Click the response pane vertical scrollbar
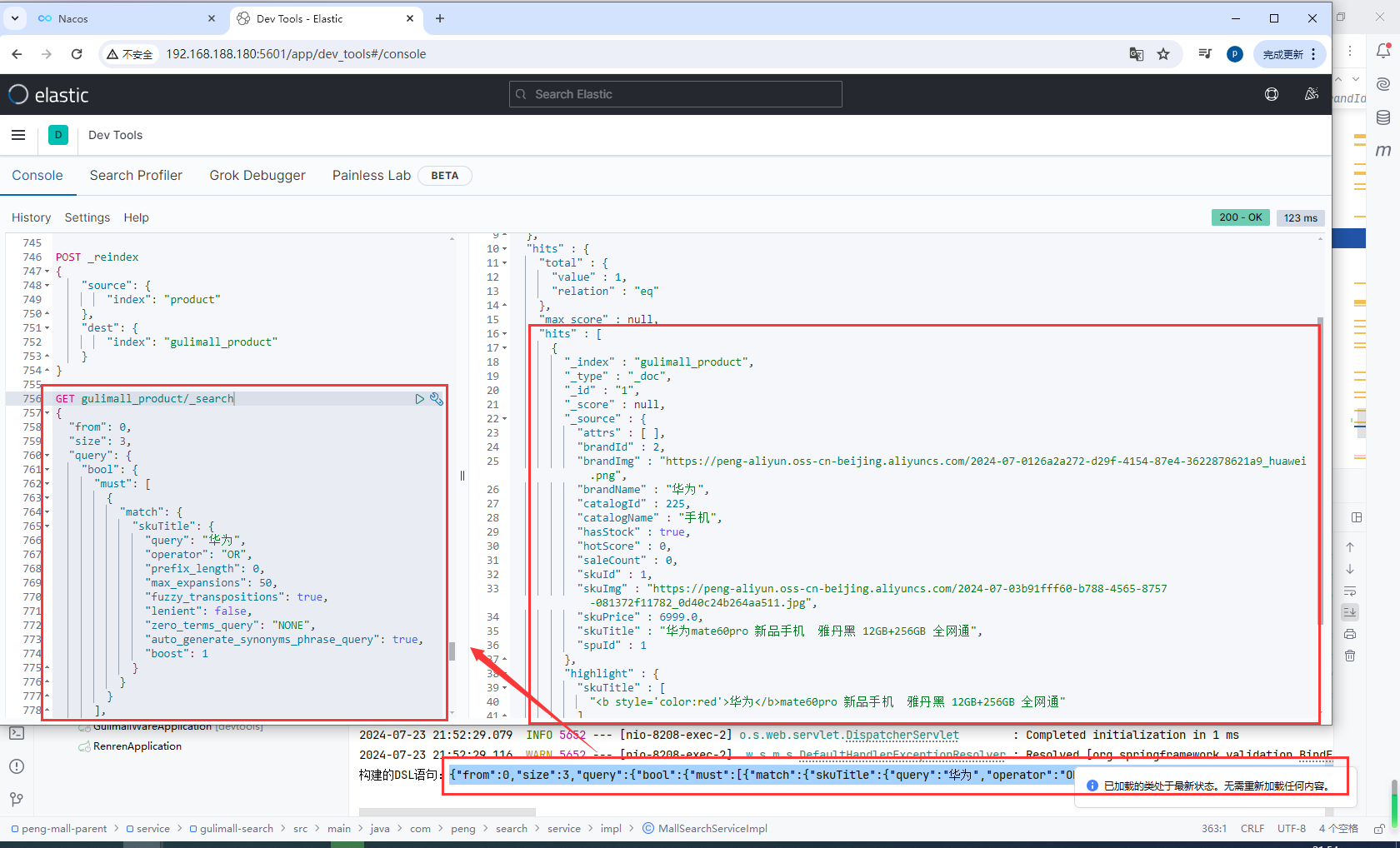 (x=1320, y=471)
